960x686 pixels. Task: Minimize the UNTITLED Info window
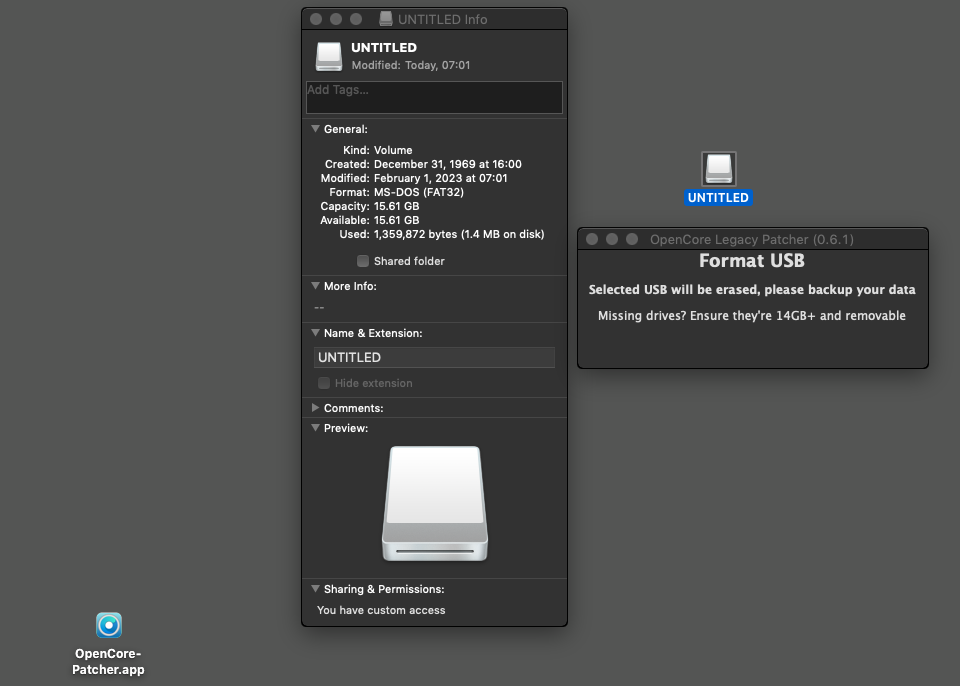pyautogui.click(x=336, y=19)
